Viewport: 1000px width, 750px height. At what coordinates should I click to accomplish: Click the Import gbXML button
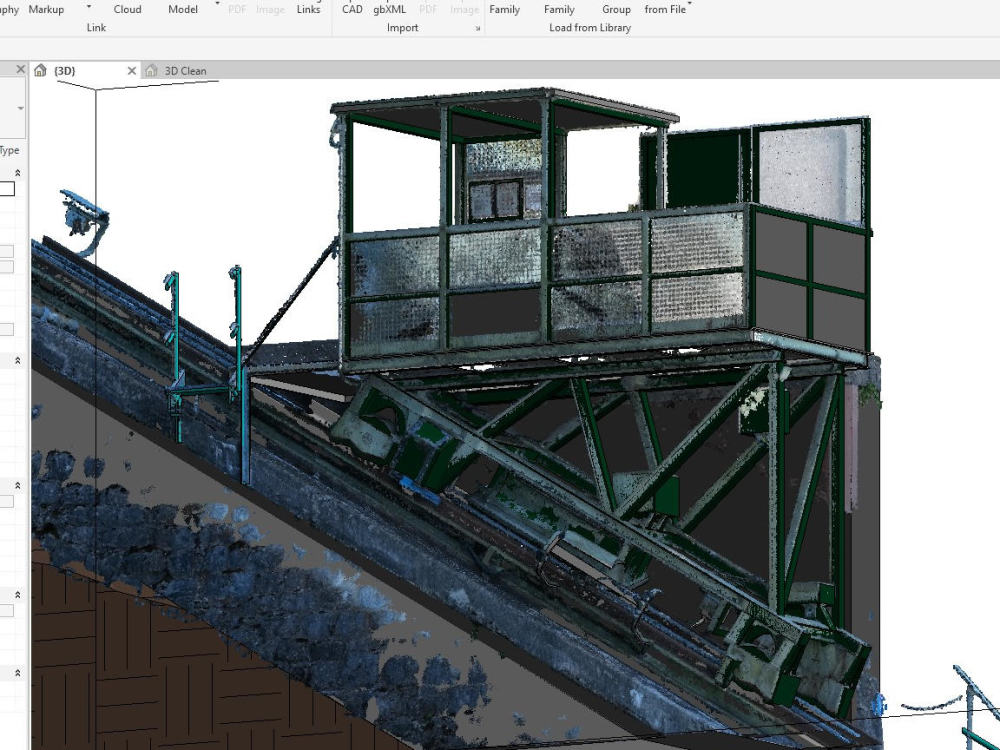[389, 9]
